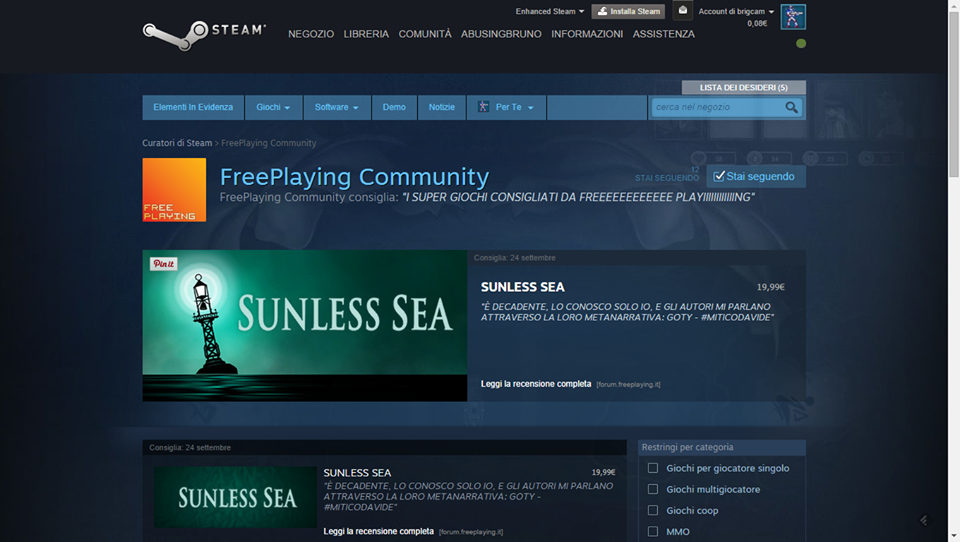Click the FreePlaying curator logo image
This screenshot has height=542, width=960.
click(x=174, y=190)
